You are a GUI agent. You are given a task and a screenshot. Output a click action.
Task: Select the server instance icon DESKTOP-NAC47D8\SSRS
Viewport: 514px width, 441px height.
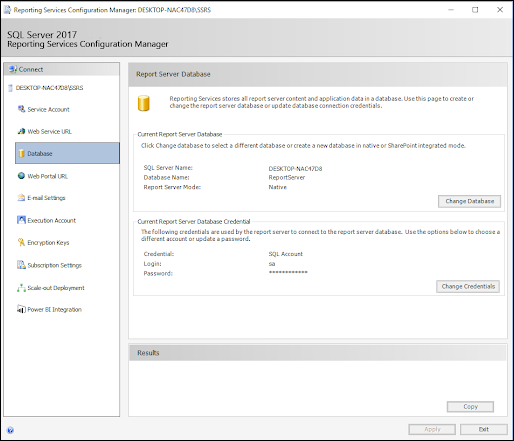10,88
